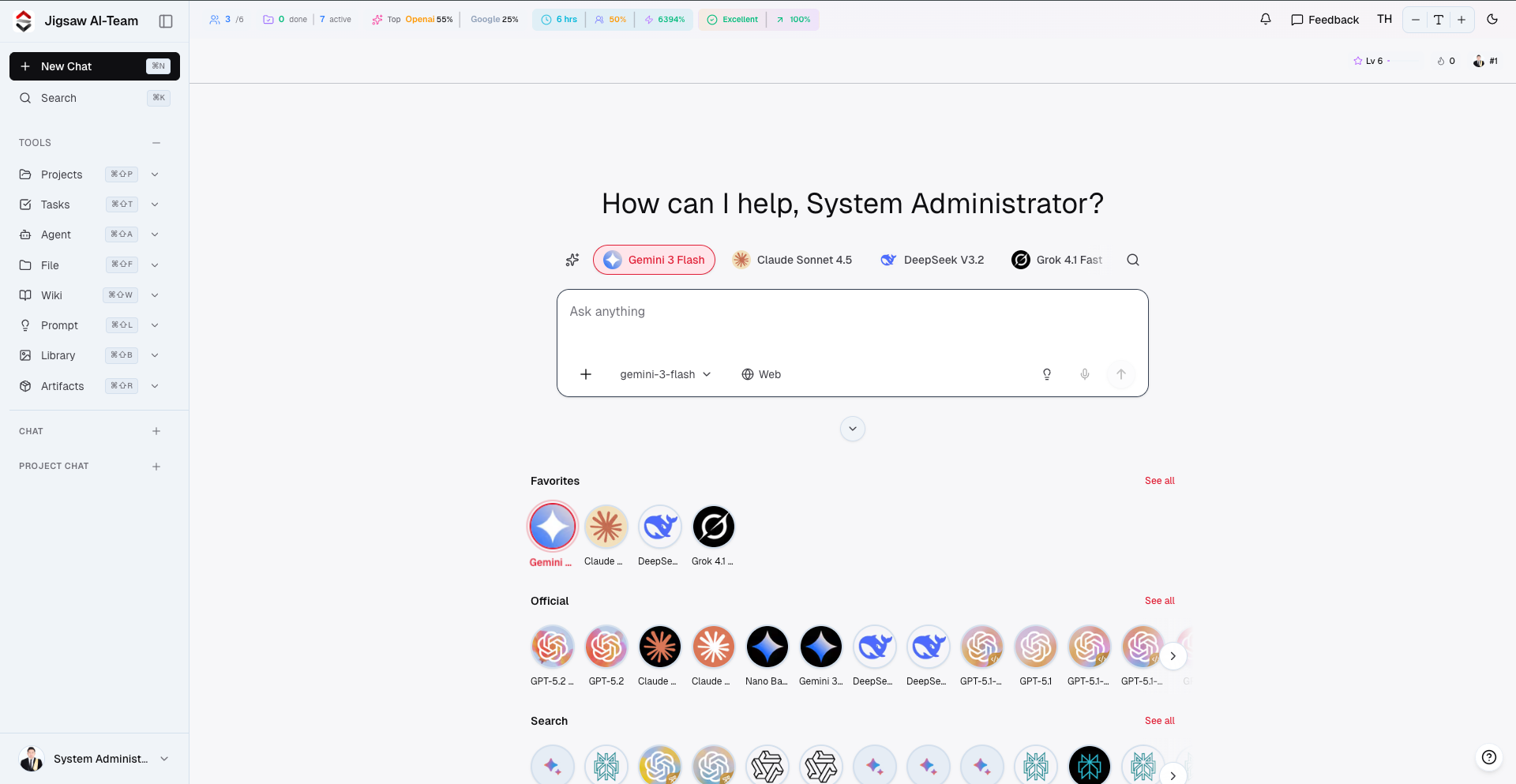Toggle Web search in the prompt box

761,374
